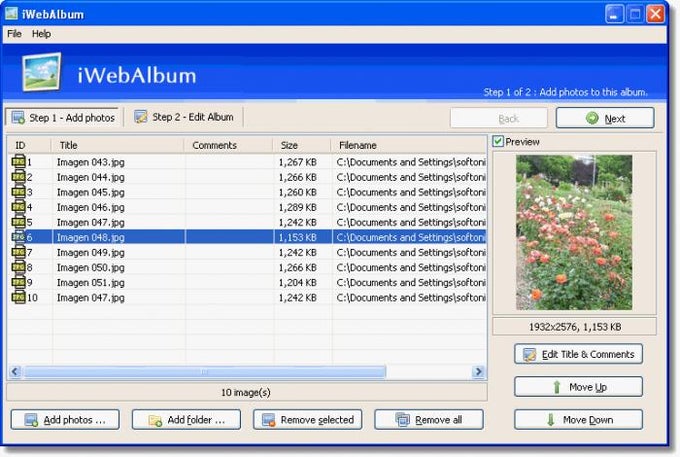Open the File menu
680x457 pixels.
tap(14, 34)
